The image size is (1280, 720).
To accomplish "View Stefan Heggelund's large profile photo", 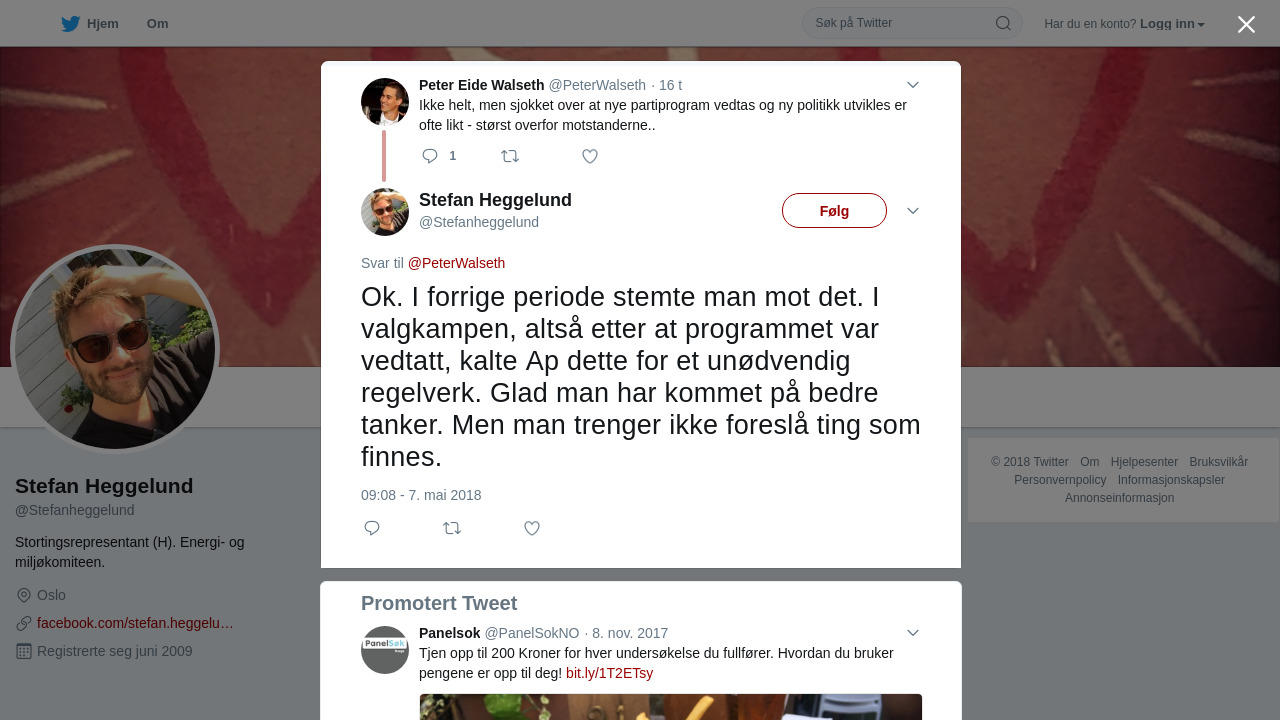I will pyautogui.click(x=115, y=349).
